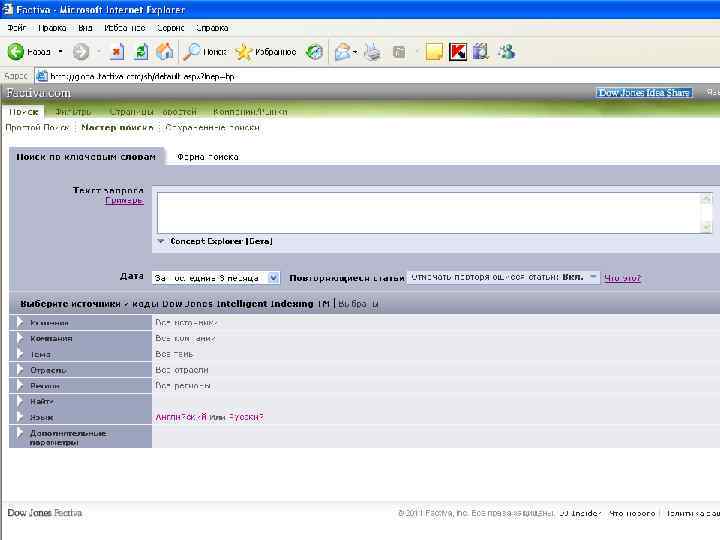Screen dimensions: 720x540
Task: Open the Правка menu
Action: [52, 28]
